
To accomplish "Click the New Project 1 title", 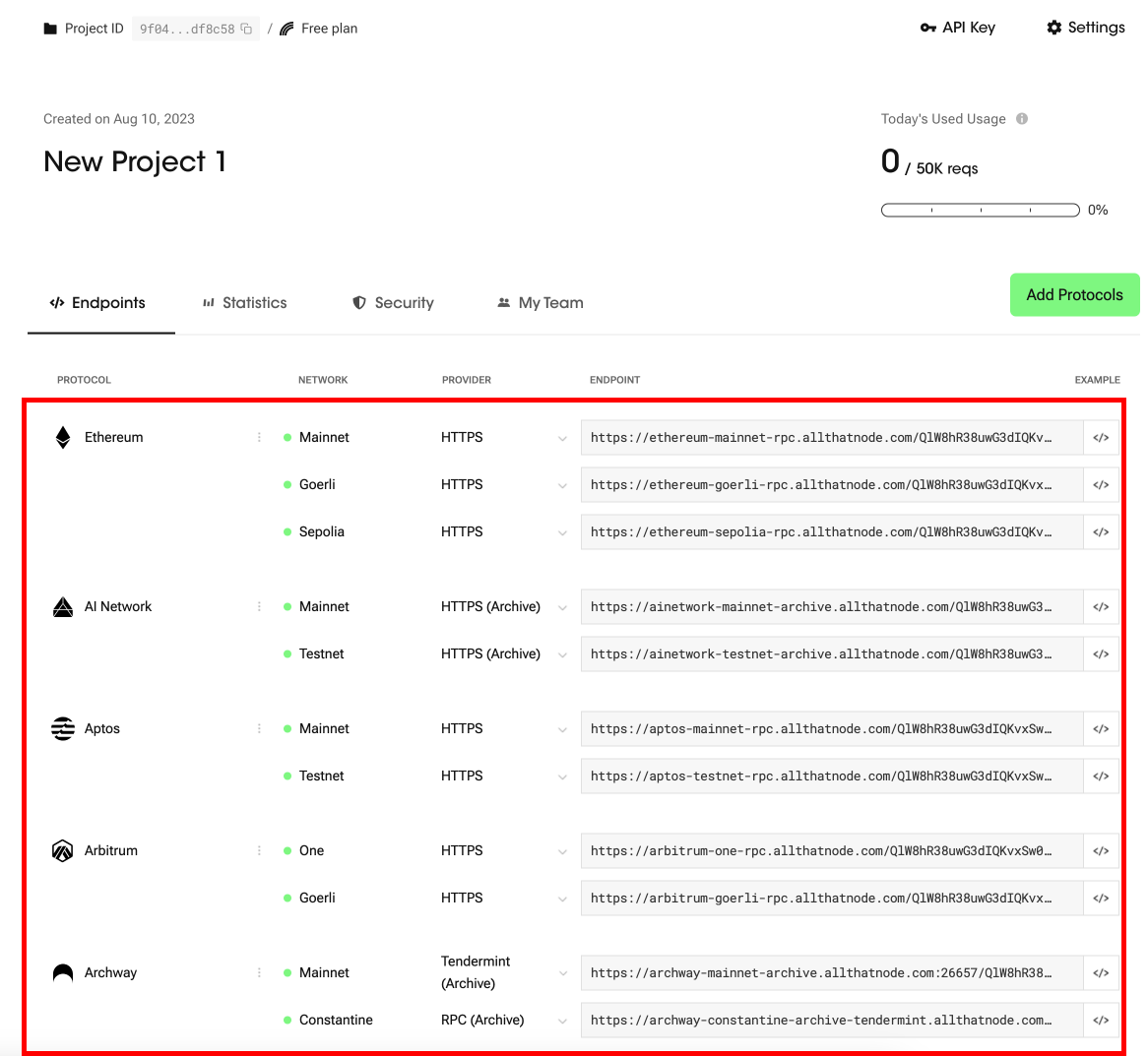I will click(135, 161).
